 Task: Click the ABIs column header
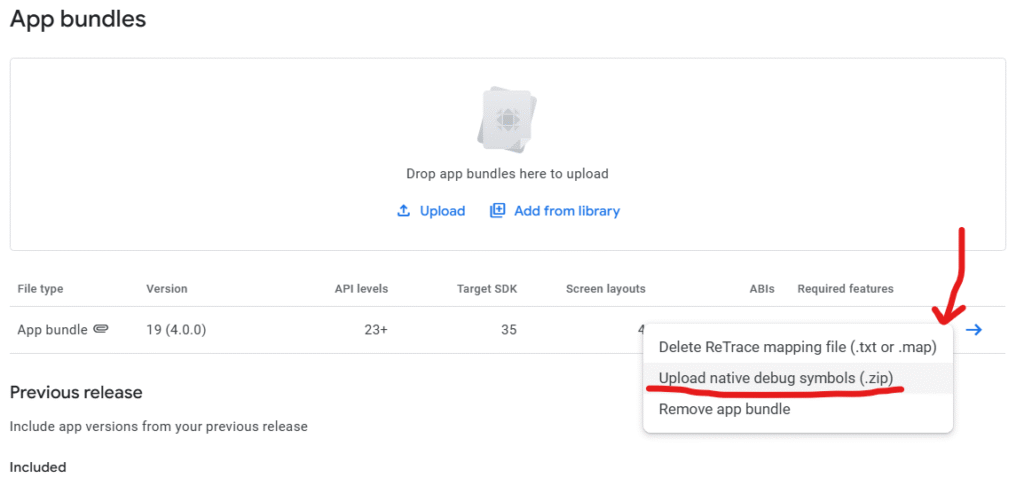click(x=762, y=289)
